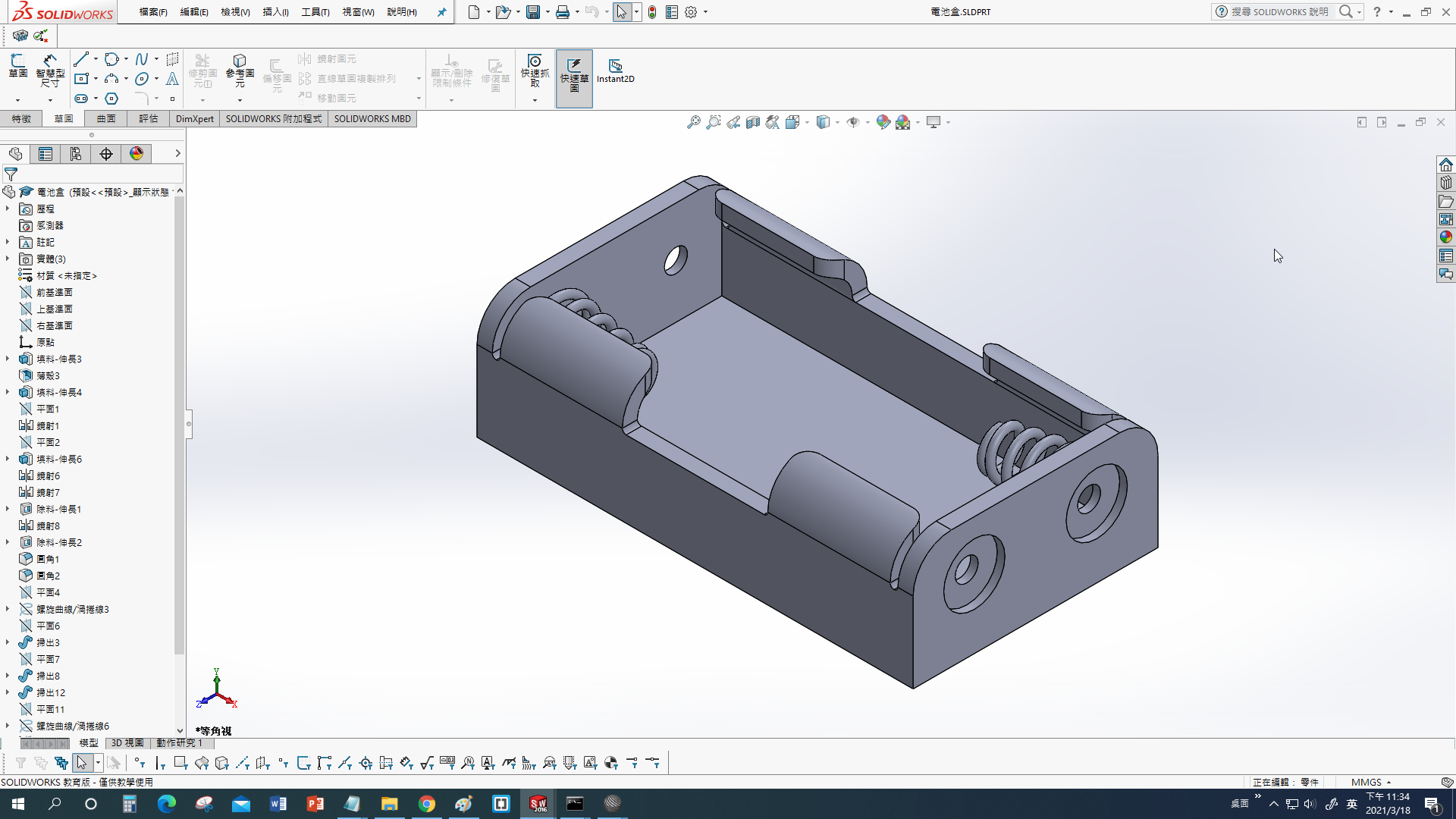This screenshot has height=819, width=1456.
Task: Toggle the Rapid Sketch button
Action: tap(574, 78)
